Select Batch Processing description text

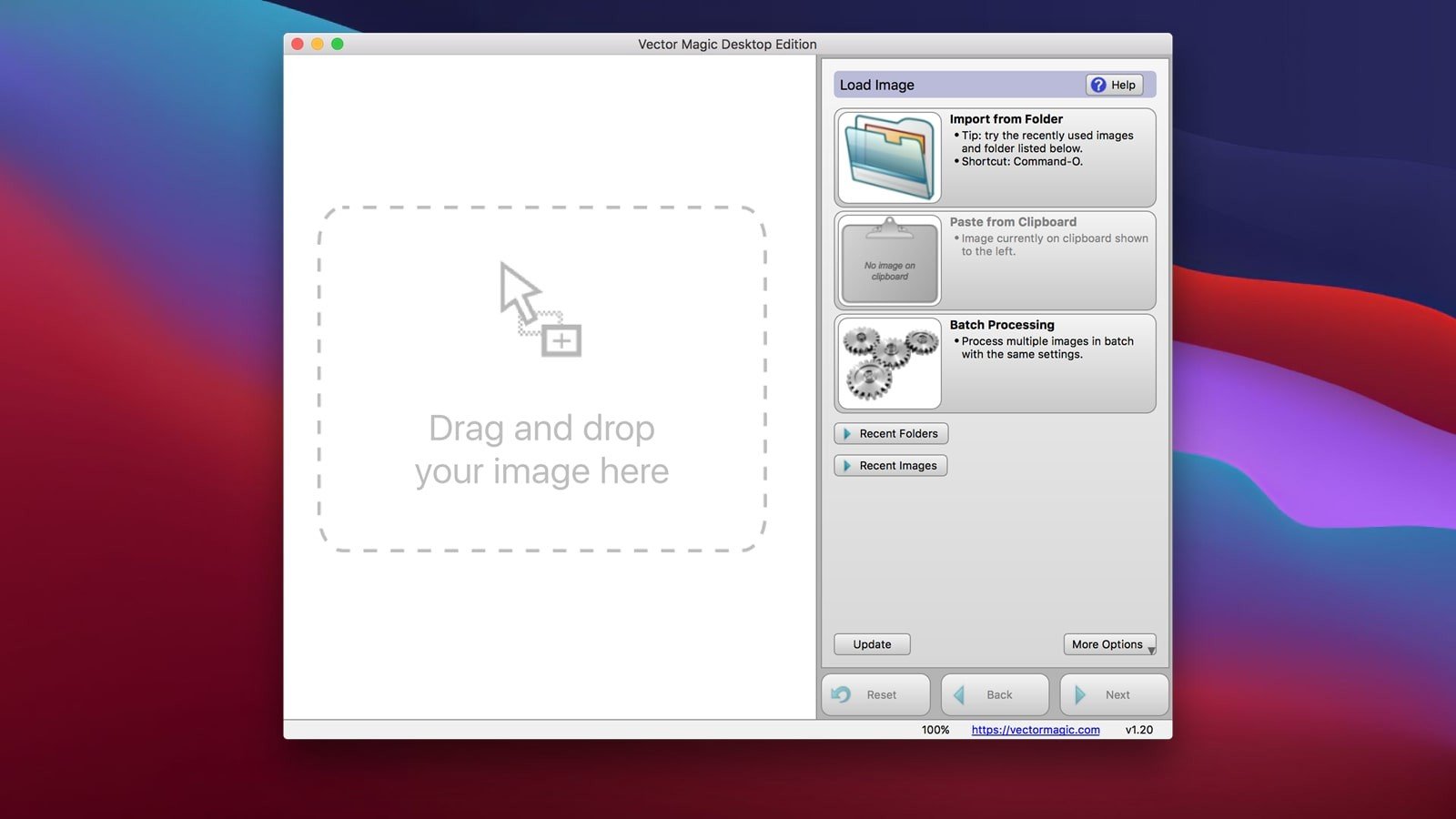[x=1046, y=348]
